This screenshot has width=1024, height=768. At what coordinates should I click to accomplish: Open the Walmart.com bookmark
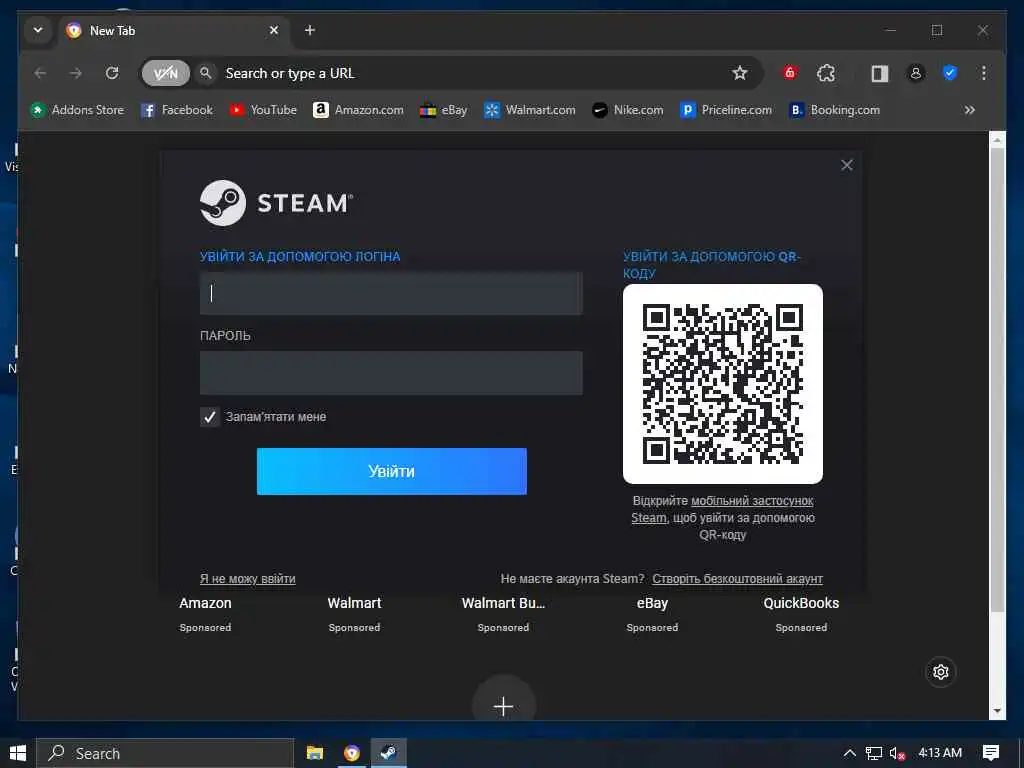(x=530, y=110)
